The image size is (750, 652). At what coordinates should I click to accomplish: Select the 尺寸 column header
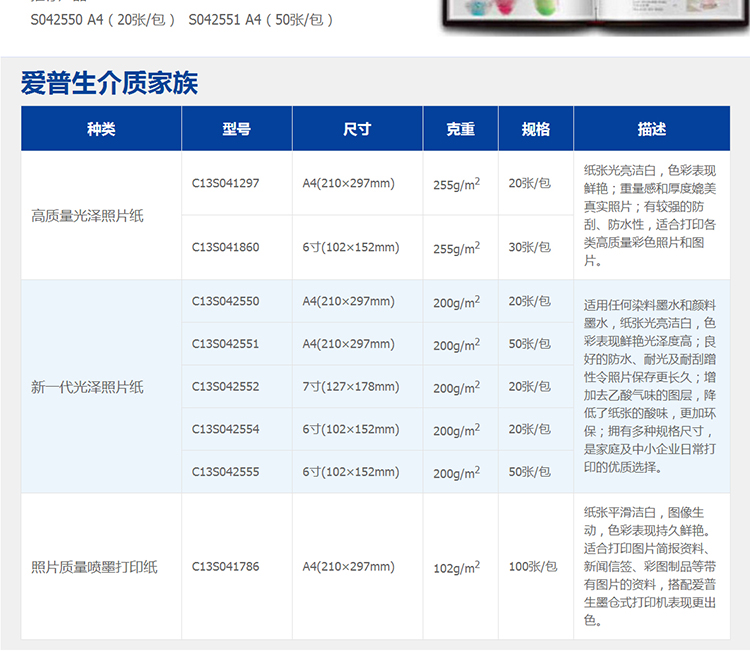click(x=357, y=129)
